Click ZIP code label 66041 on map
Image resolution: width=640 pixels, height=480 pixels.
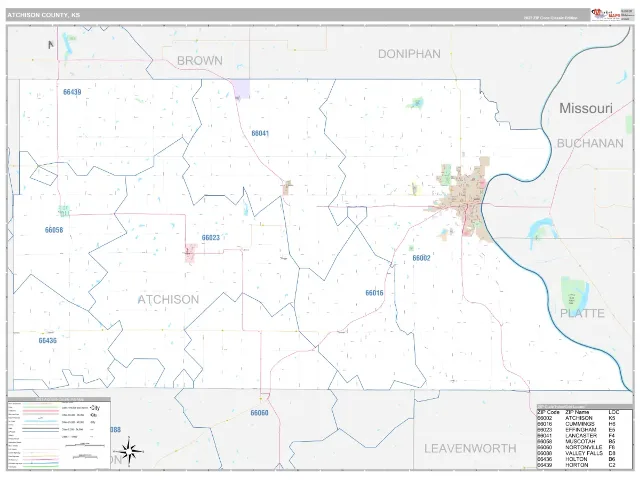[x=260, y=133]
